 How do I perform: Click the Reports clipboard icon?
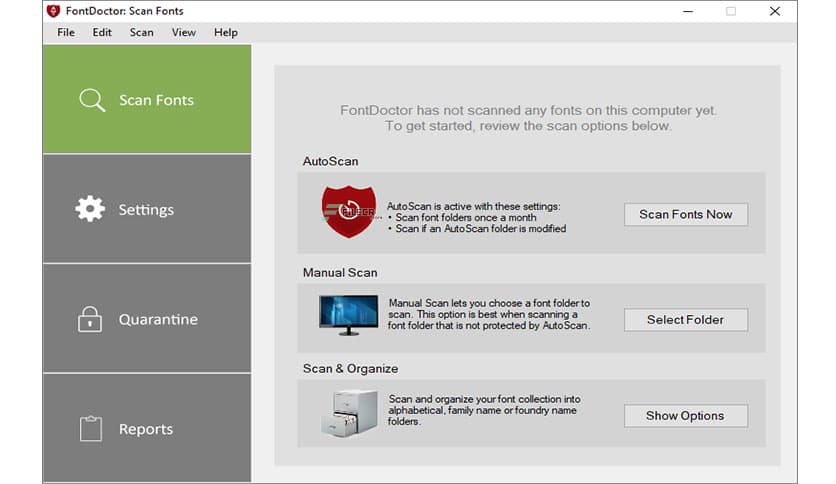coord(91,429)
